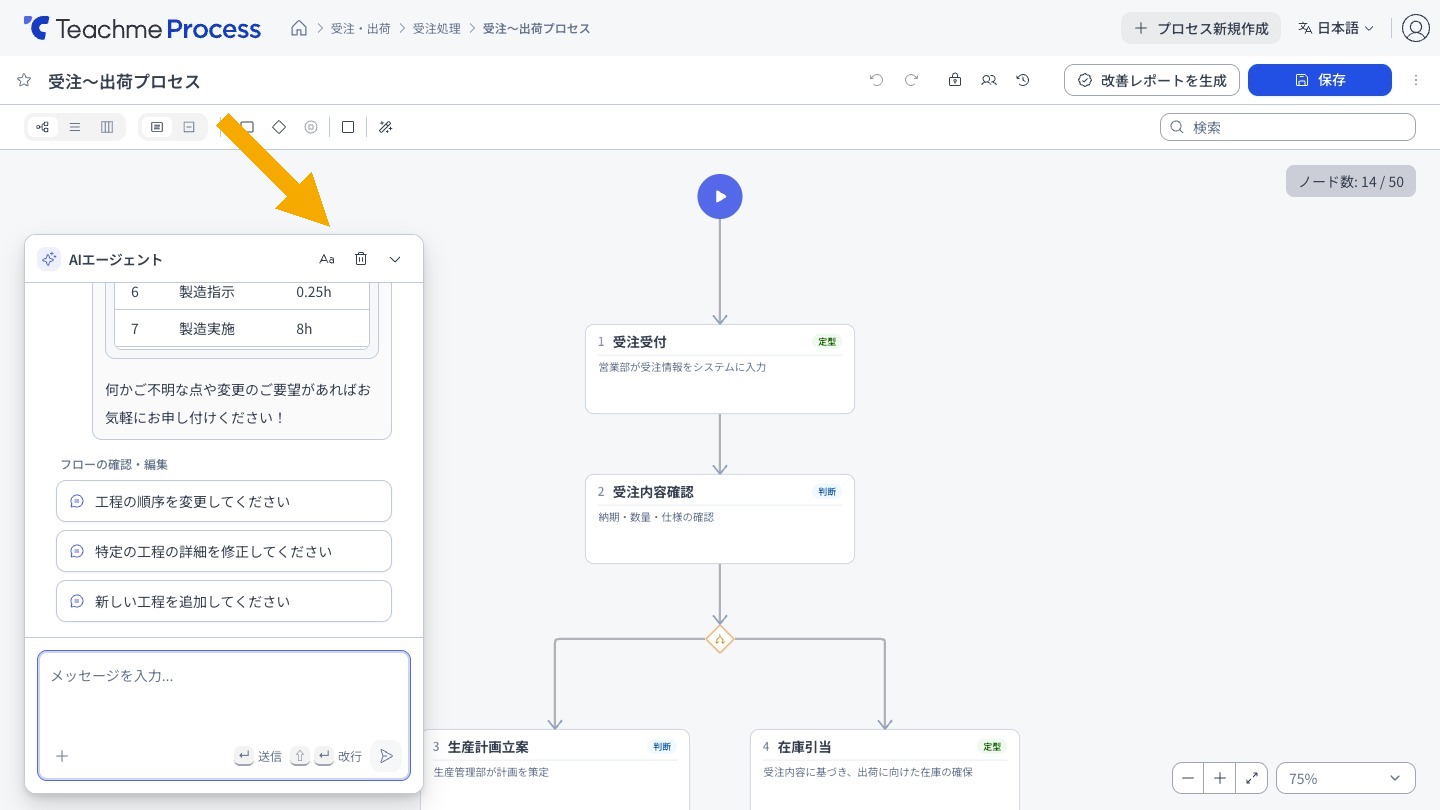Screen dimensions: 1440x810
Task: Open the 受注・出荷 breadcrumb
Action: click(x=361, y=28)
